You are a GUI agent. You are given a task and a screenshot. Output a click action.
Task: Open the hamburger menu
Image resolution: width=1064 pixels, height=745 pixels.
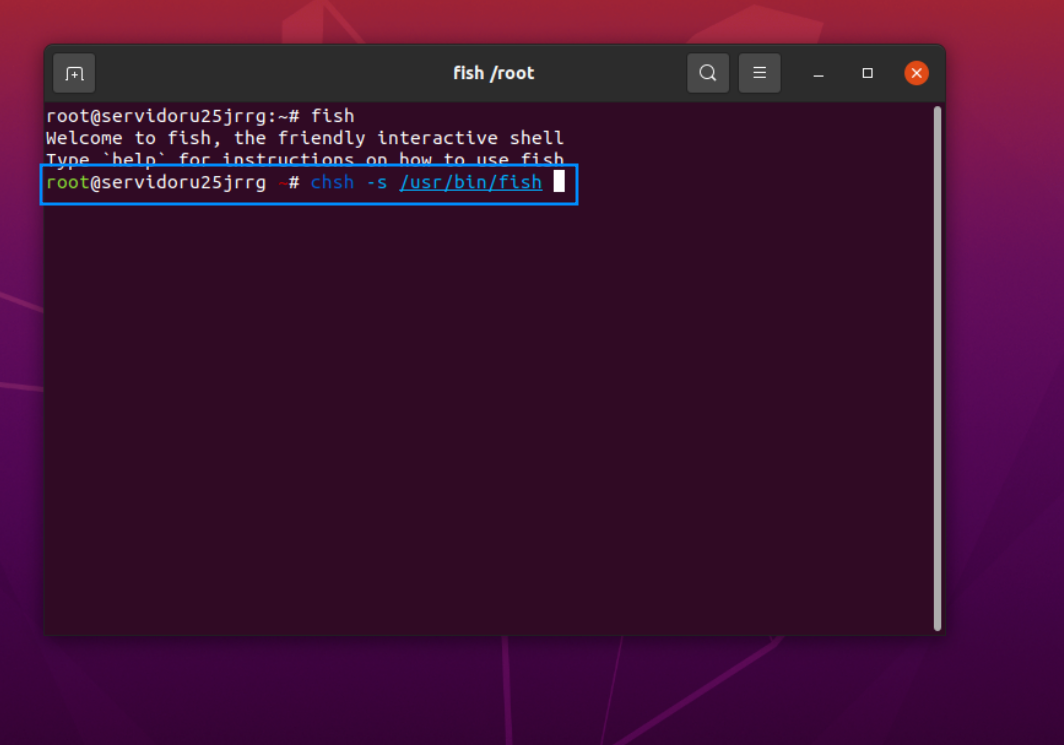(x=759, y=73)
